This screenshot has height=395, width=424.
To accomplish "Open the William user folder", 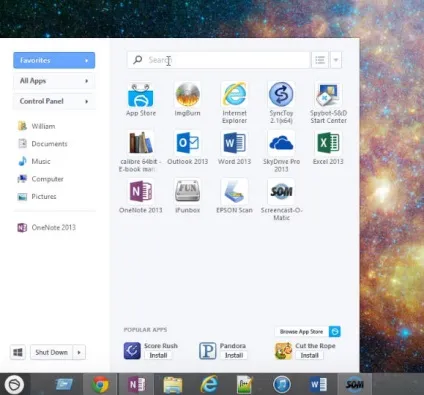I will click(37, 126).
